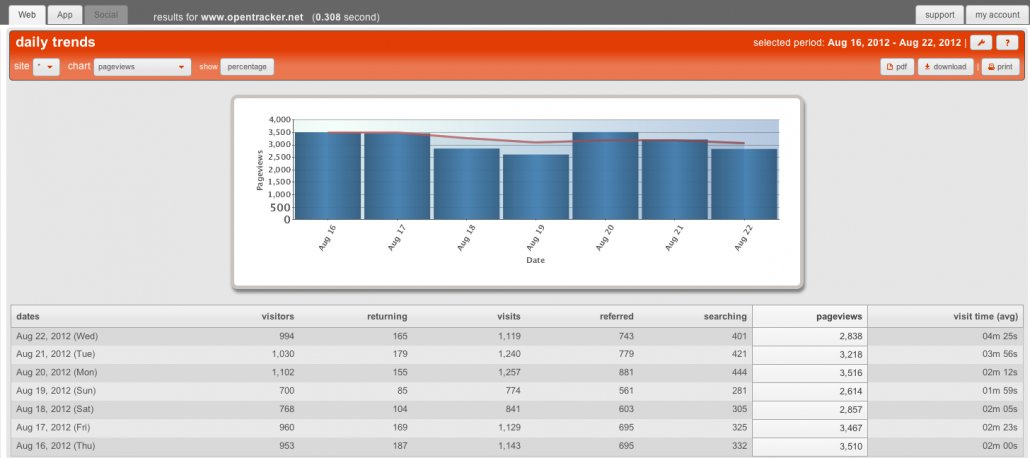The width and height of the screenshot is (1030, 458).
Task: Open the wrench settings icon button
Action: [981, 43]
